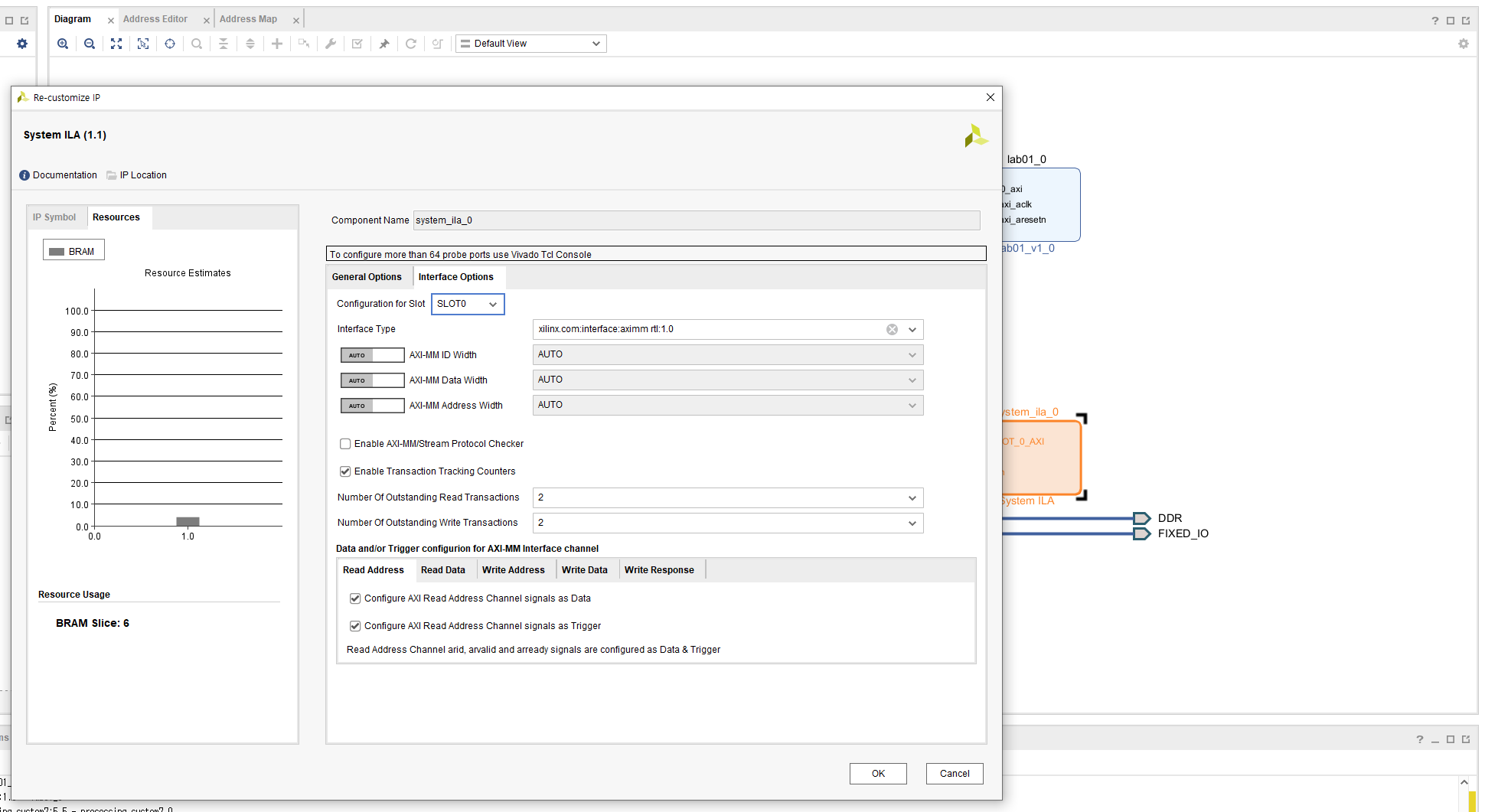Viewport: 1485px width, 812px height.
Task: Open the Write Data channel tab
Action: (x=585, y=570)
